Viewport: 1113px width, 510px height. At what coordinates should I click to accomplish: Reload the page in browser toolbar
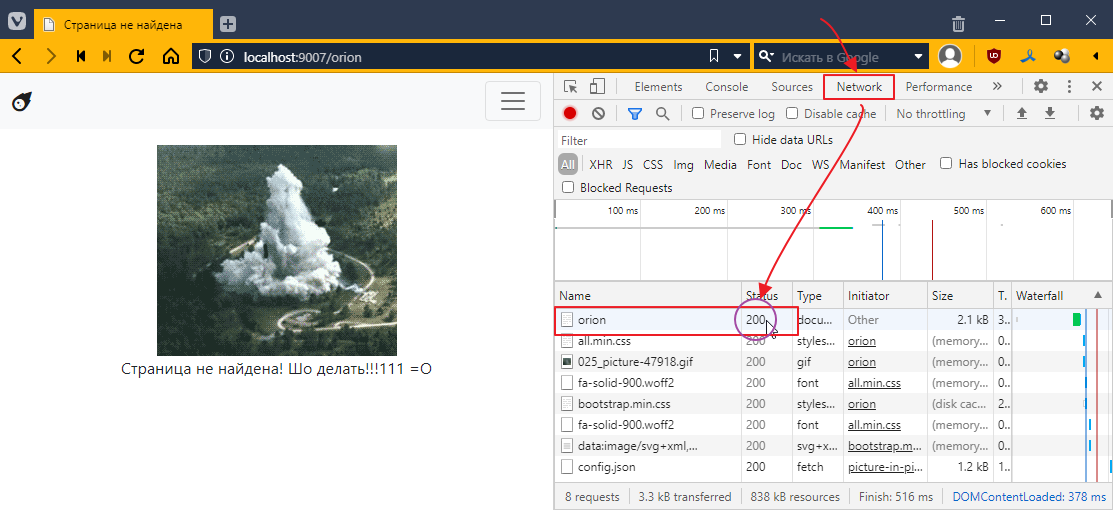point(137,56)
